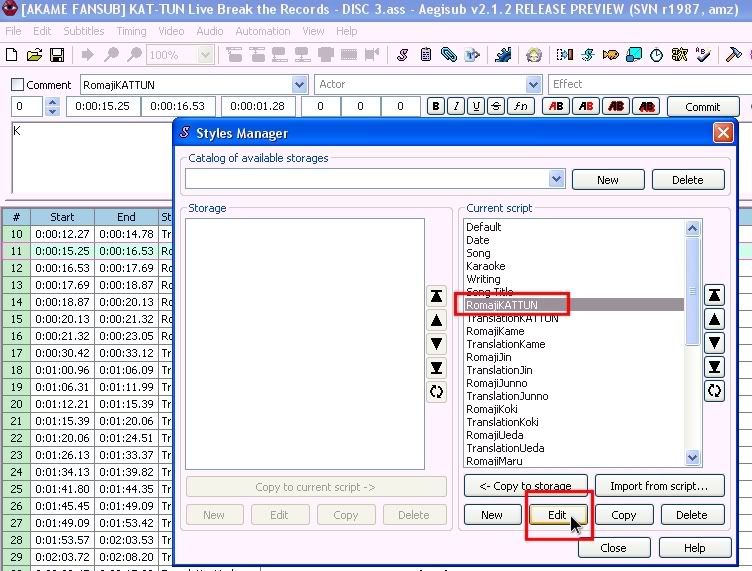This screenshot has height=571, width=752.
Task: Open the Subtitles menu
Action: 83,31
